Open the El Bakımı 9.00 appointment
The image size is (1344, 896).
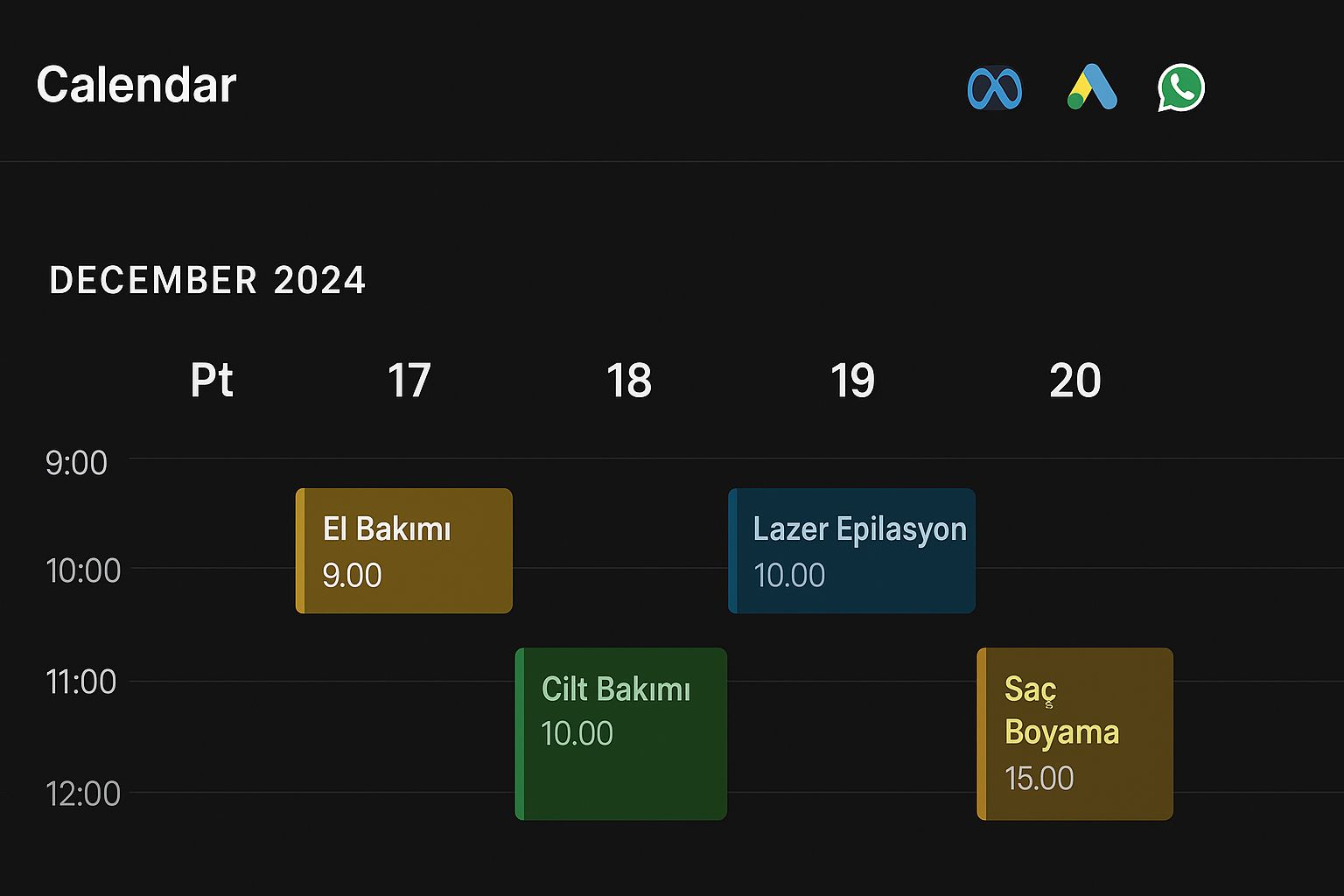(x=404, y=551)
